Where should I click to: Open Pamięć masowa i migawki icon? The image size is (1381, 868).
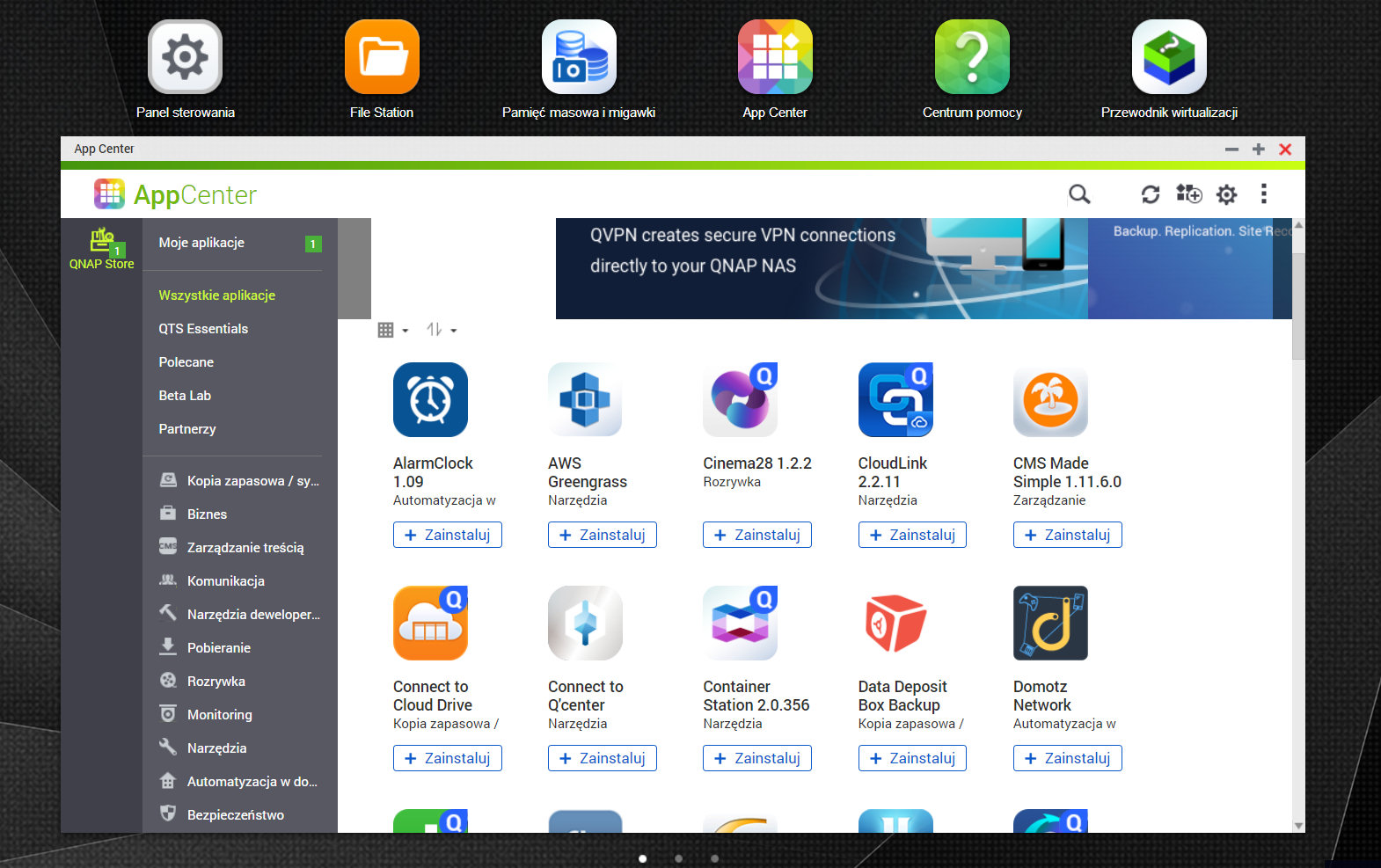tap(579, 57)
